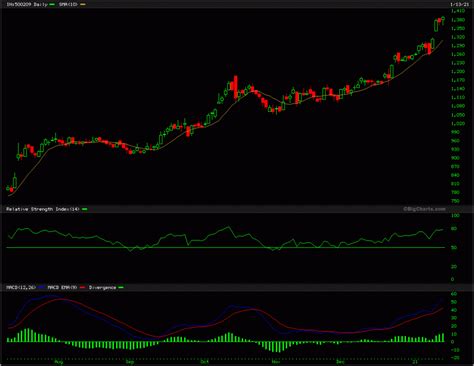Click the MACD 60 axis value
Viewport: 474px width, 366px height.
coord(453,294)
